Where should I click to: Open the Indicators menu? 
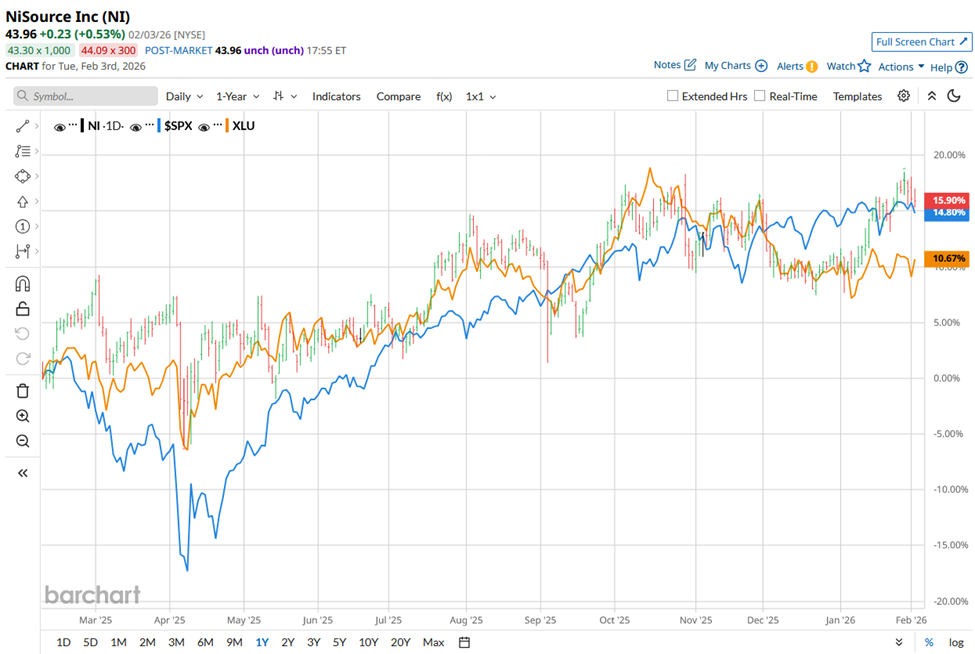click(336, 96)
